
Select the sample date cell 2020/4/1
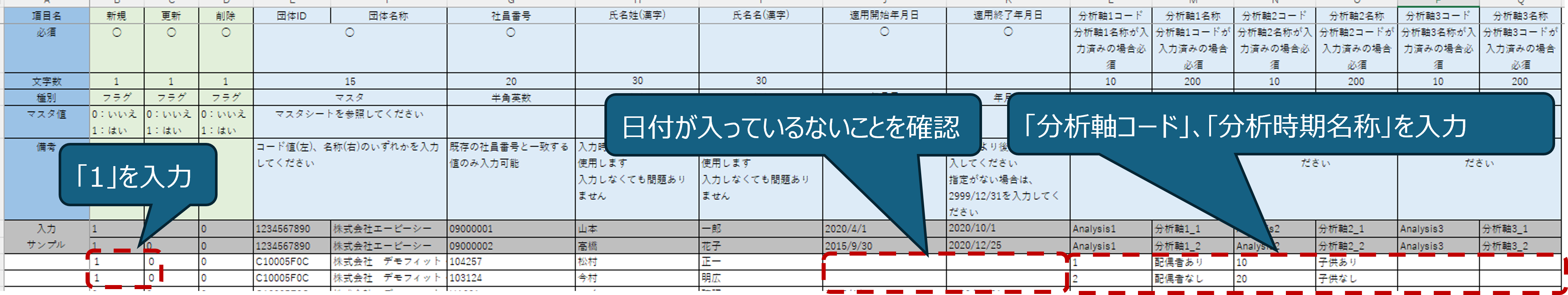[884, 229]
